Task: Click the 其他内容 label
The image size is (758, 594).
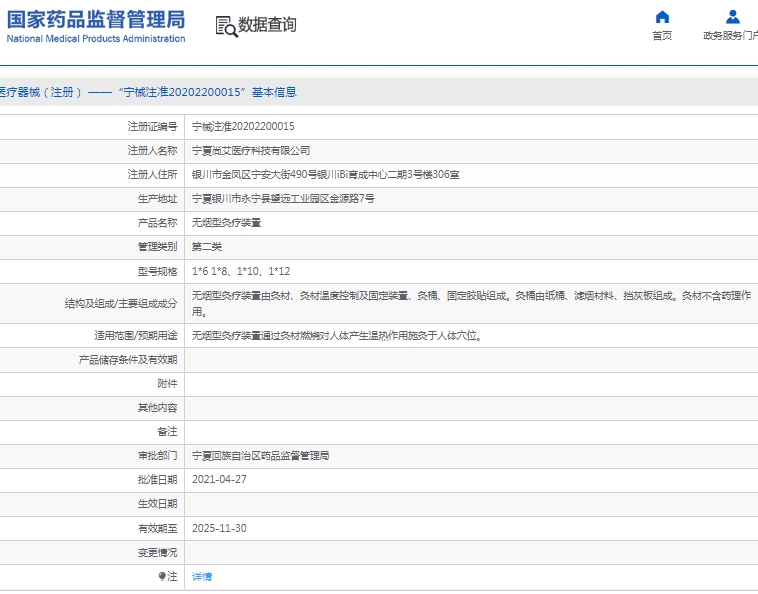Action: pos(158,408)
